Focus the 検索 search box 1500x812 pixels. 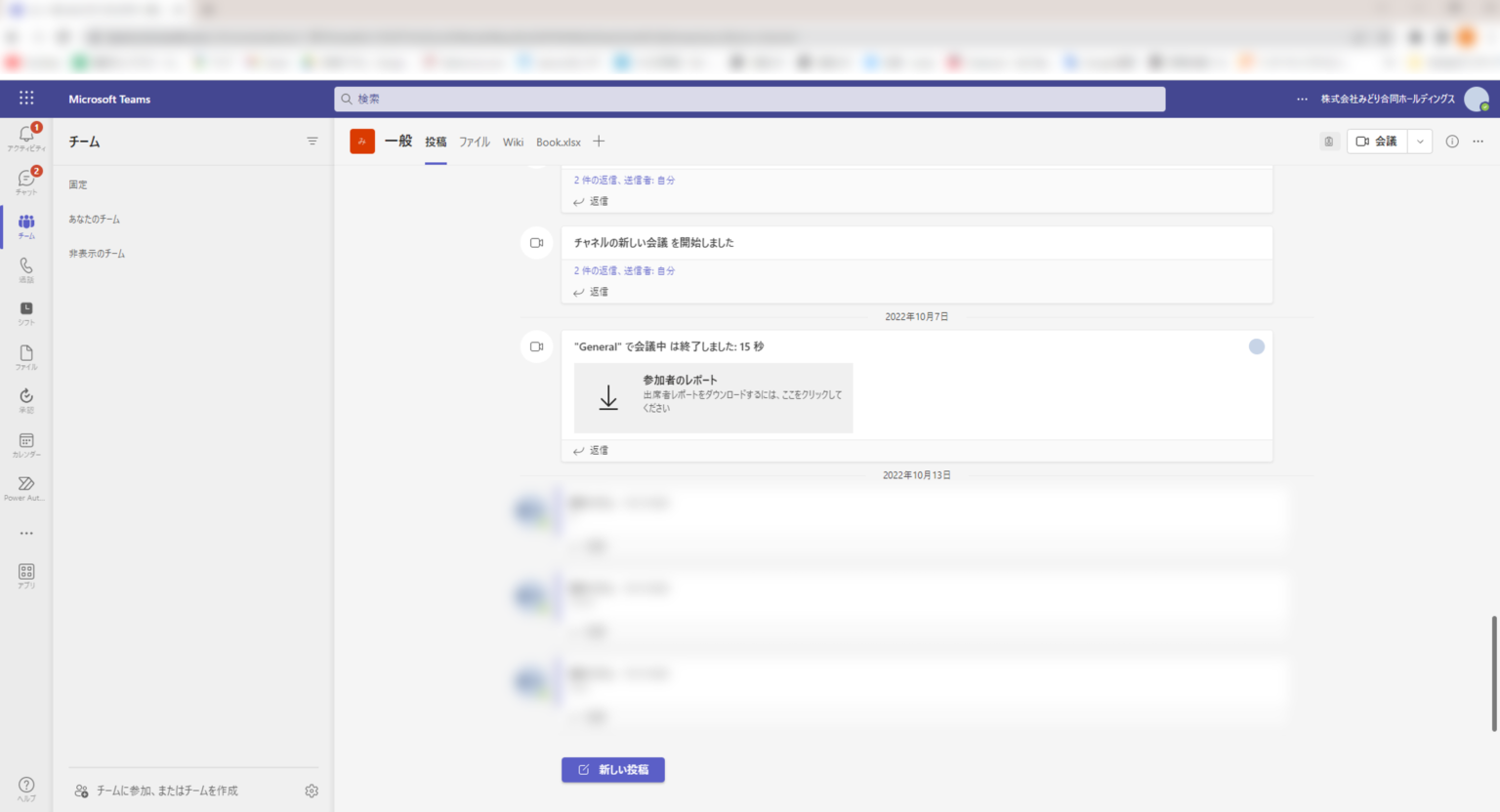click(749, 99)
